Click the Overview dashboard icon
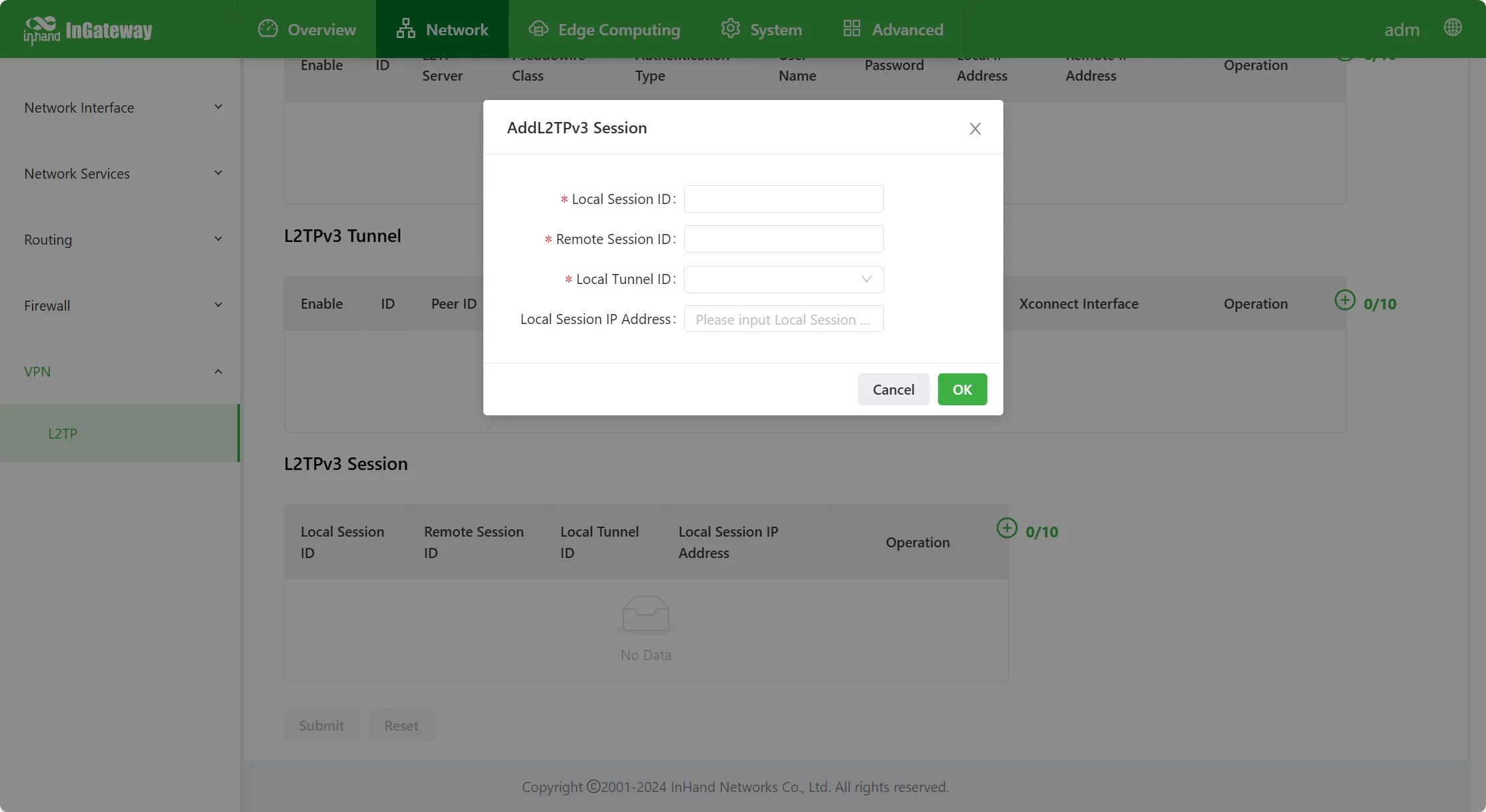This screenshot has height=812, width=1486. [268, 29]
